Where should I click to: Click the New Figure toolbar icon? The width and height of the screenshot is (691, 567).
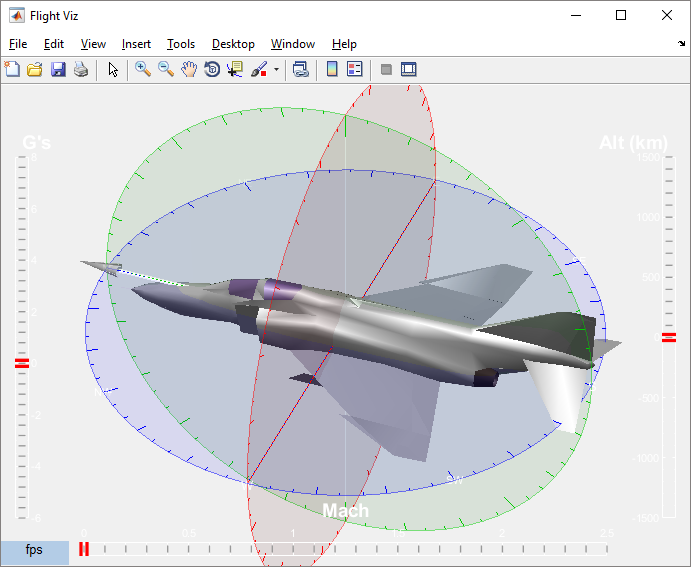click(x=12, y=69)
